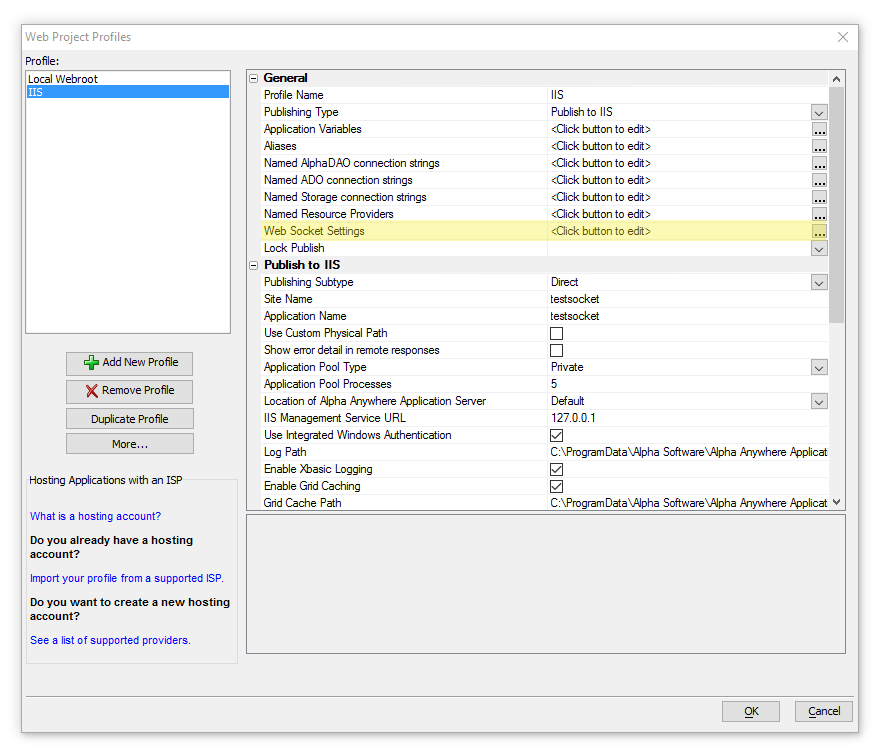Screen dimensions: 877x750
Task: Select the Lock Publish row label
Action: 294,248
